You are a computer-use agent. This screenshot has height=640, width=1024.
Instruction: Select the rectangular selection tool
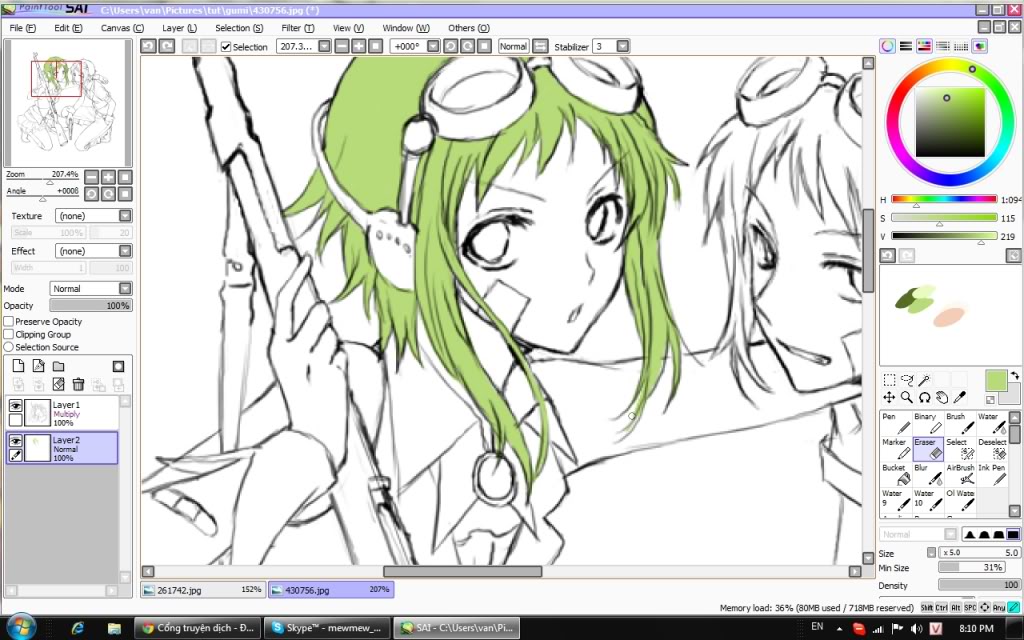pyautogui.click(x=889, y=380)
